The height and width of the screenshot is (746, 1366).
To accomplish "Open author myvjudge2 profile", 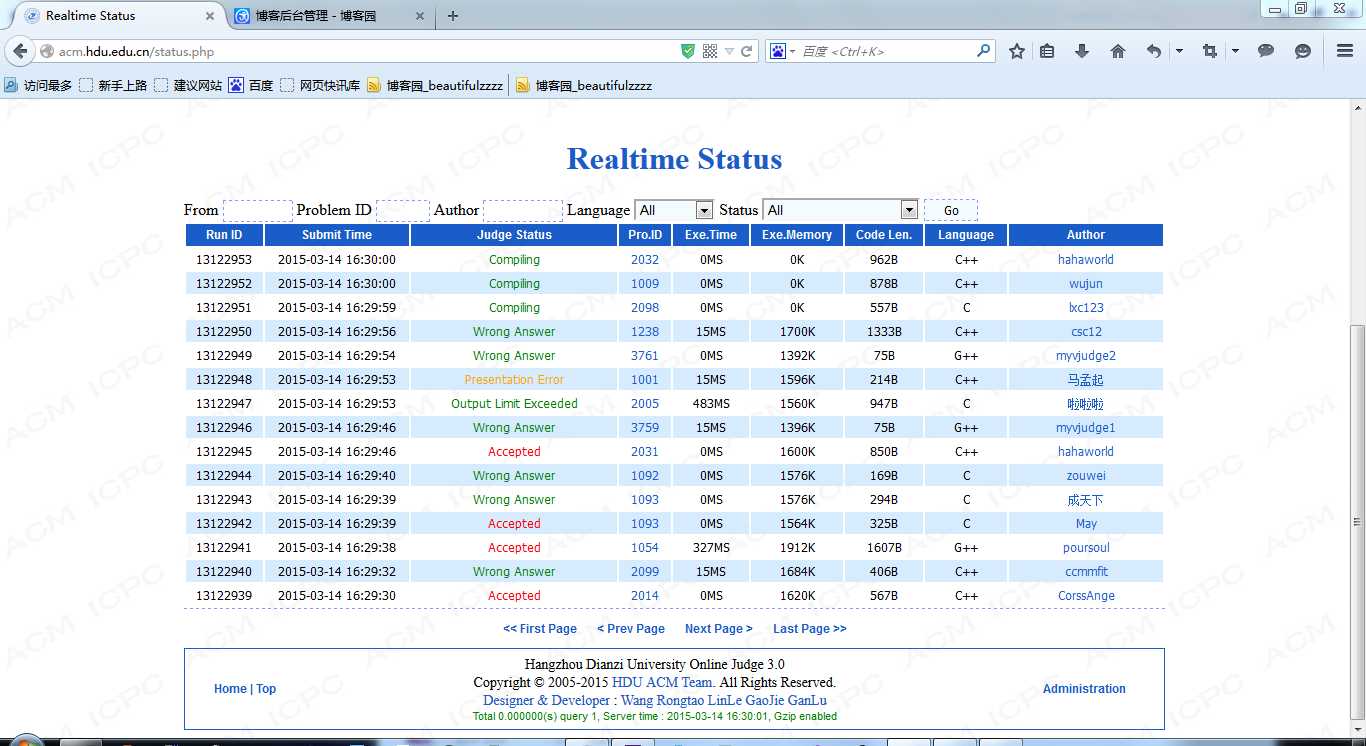I will 1086,356.
